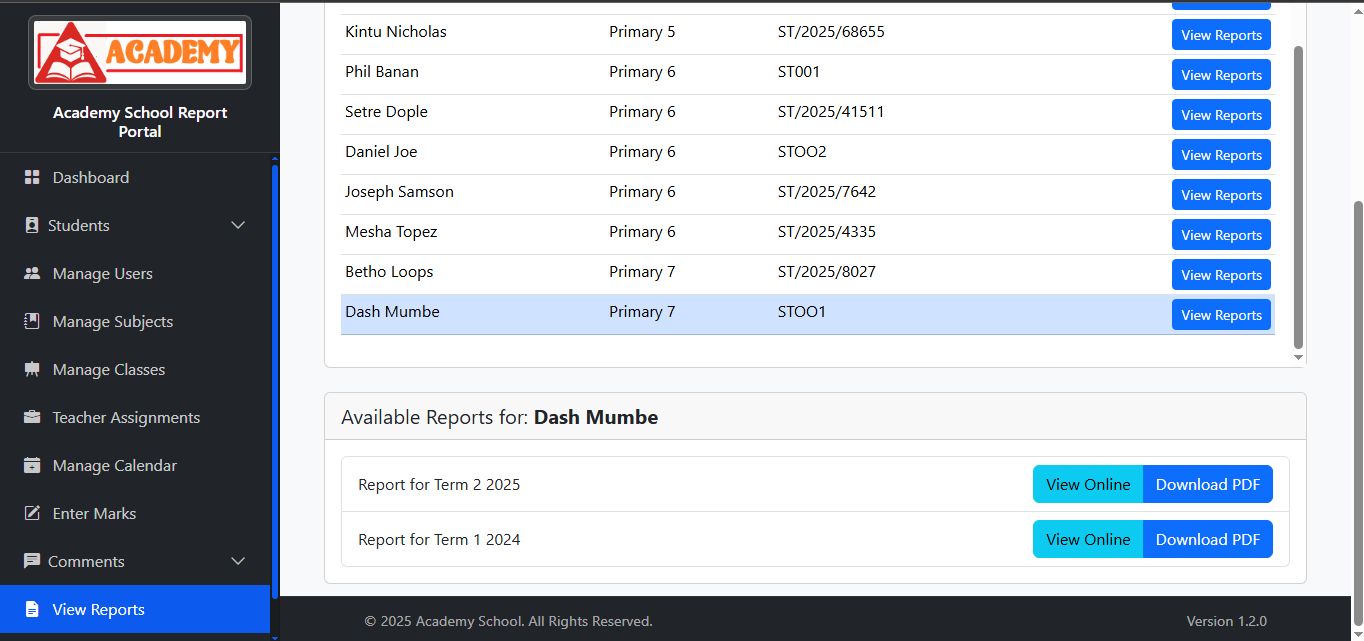Click scrollbar down arrow in student list
The width and height of the screenshot is (1364, 641).
coord(1298,357)
